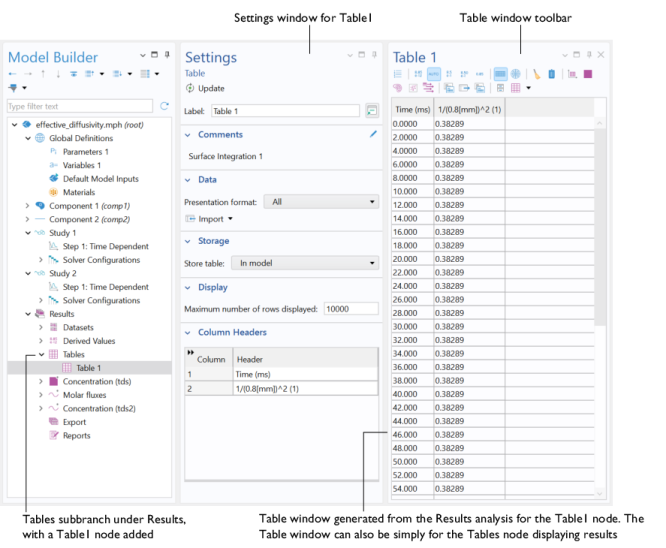Toggle the circular grid button in Table toolbar

click(x=515, y=74)
